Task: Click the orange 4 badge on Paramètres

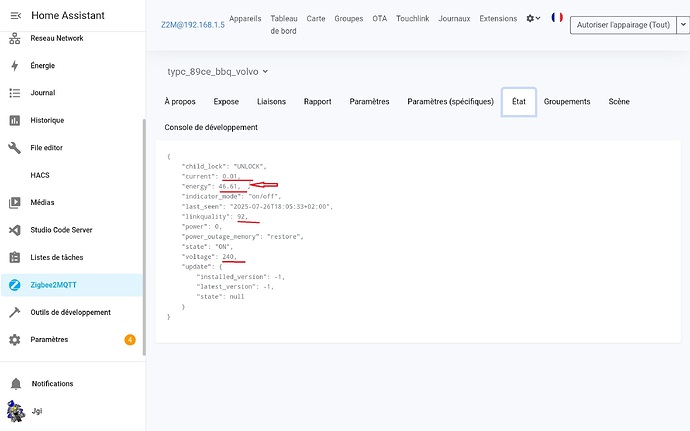Action: click(130, 339)
